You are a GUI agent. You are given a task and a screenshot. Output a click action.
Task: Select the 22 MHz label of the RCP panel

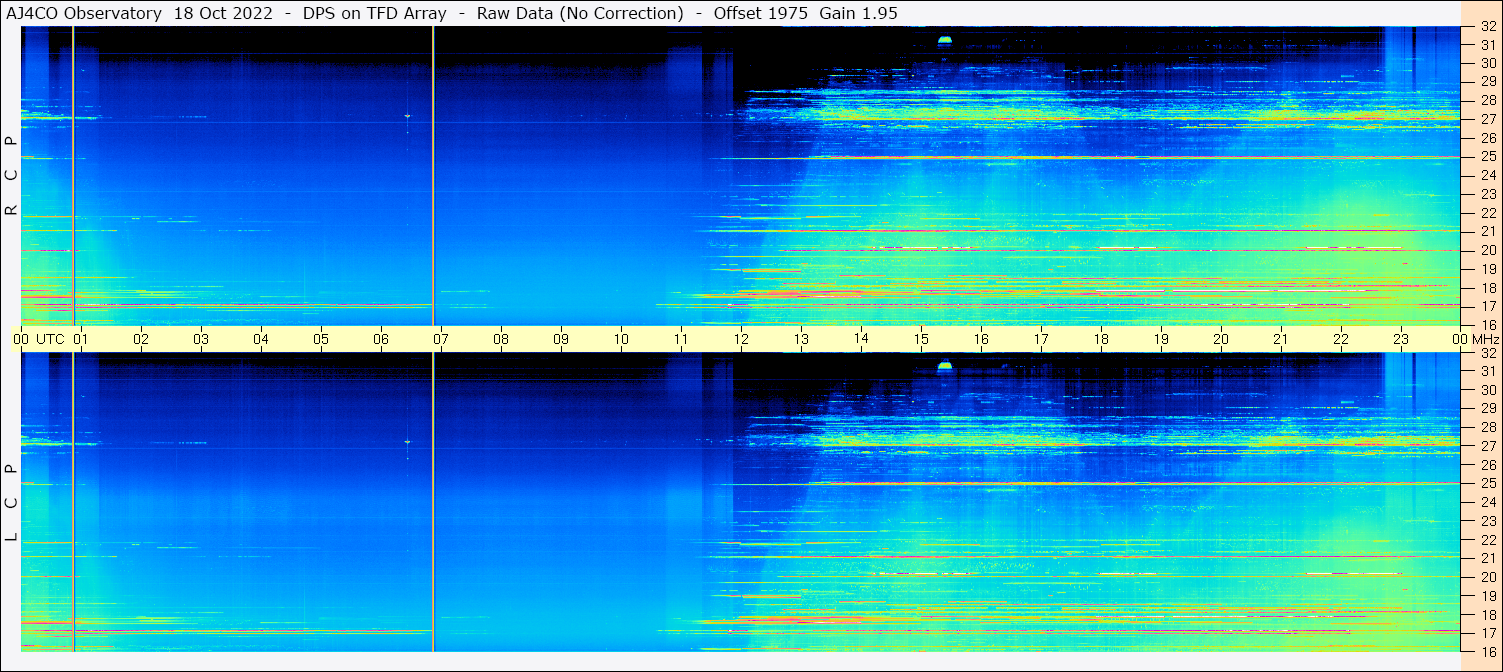[x=1487, y=213]
